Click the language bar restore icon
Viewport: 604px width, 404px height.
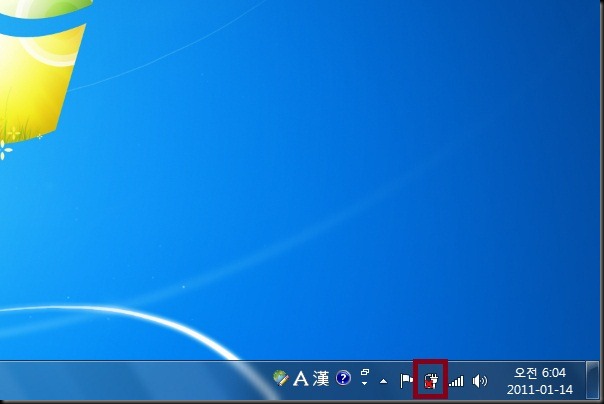pyautogui.click(x=365, y=372)
